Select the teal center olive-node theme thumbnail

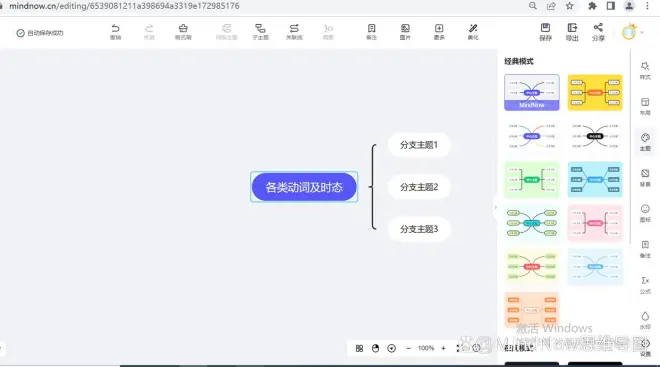click(x=532, y=223)
